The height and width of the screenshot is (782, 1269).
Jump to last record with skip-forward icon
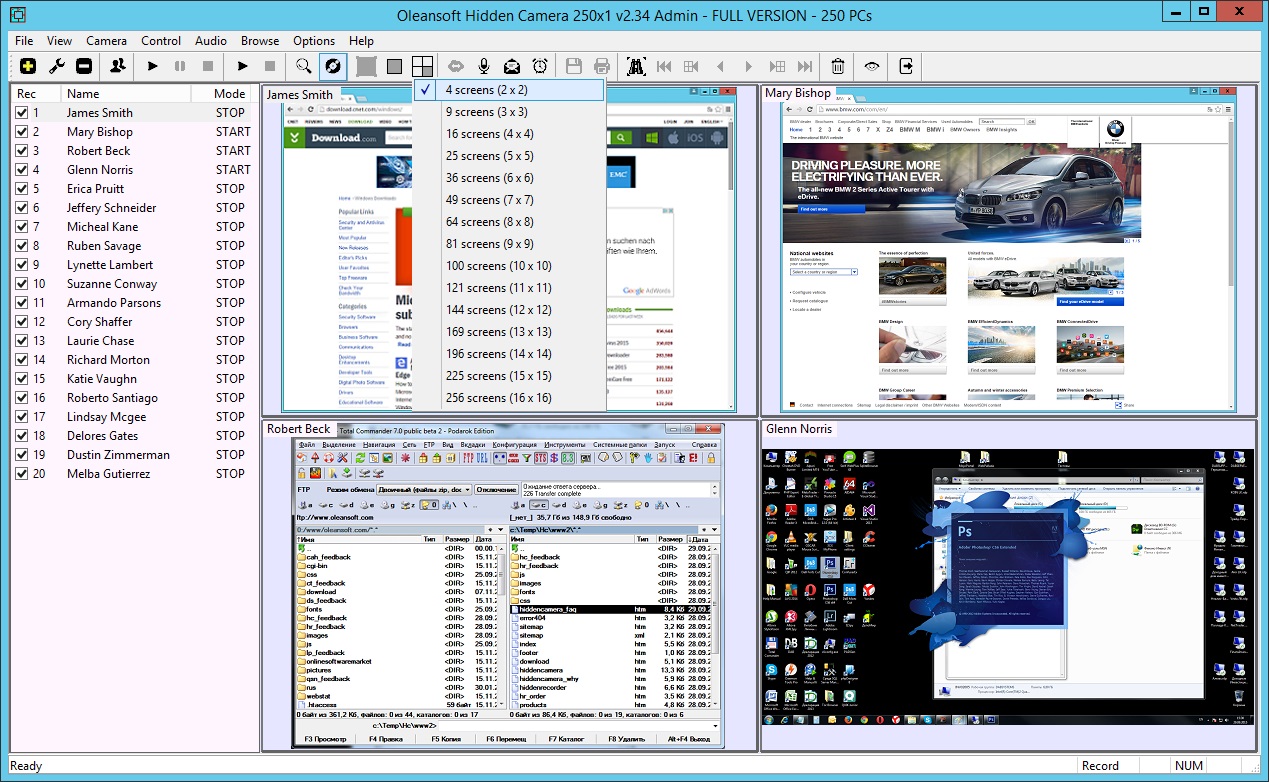pos(805,66)
